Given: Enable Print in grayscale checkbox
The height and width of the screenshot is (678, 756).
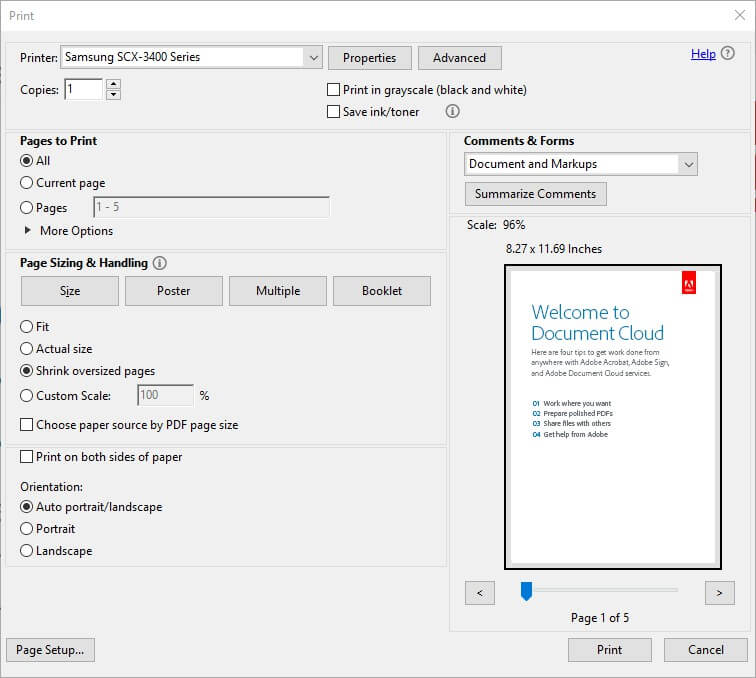Looking at the screenshot, I should tap(333, 90).
